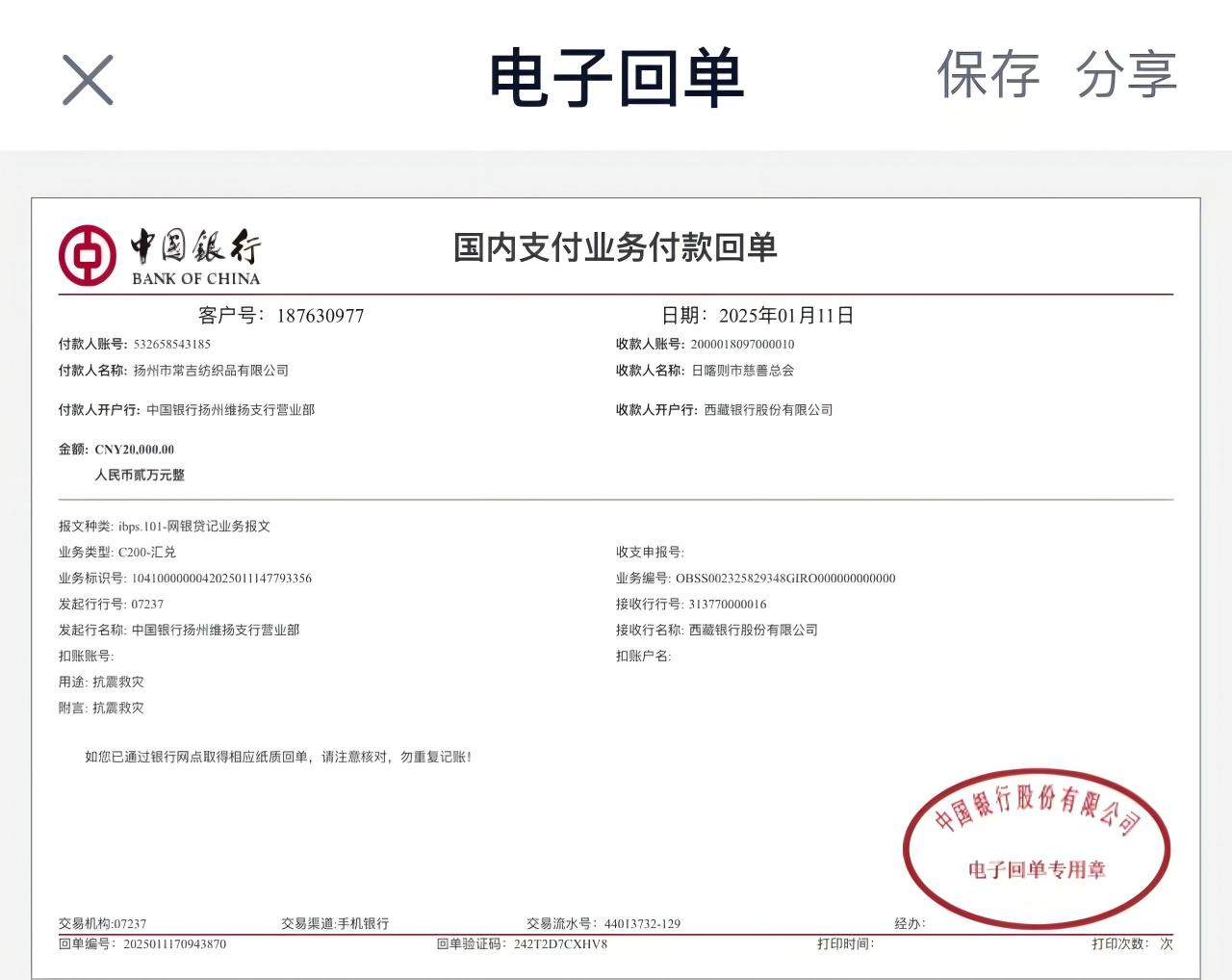
Task: Select purpose value 抗震救灾 under 用途
Action: tap(118, 683)
